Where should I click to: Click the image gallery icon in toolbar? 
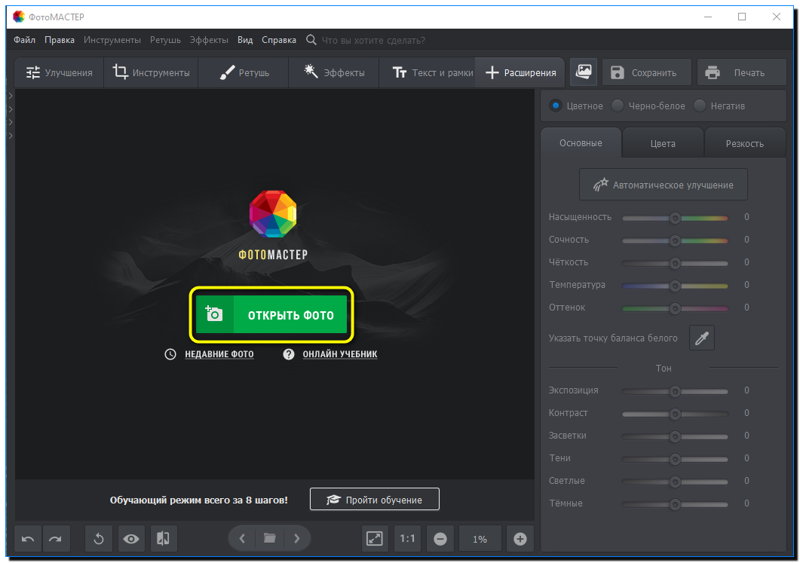click(x=583, y=72)
